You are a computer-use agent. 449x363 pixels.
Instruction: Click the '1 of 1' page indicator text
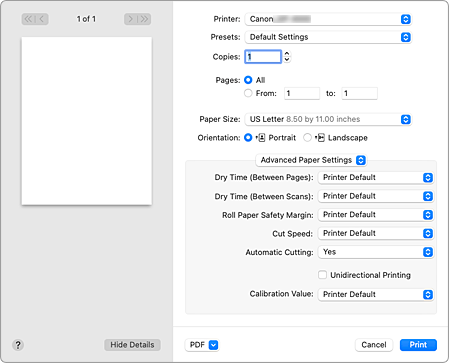click(x=86, y=19)
